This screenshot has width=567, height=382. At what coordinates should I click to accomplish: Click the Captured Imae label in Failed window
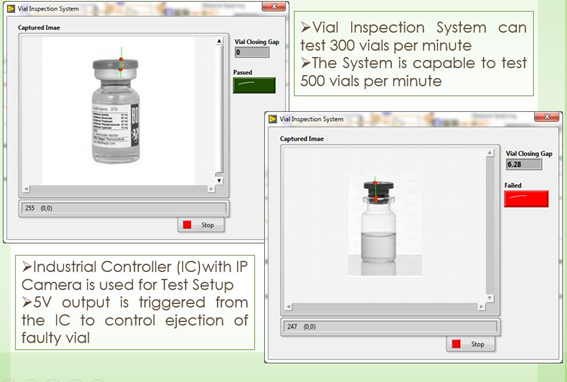click(302, 139)
